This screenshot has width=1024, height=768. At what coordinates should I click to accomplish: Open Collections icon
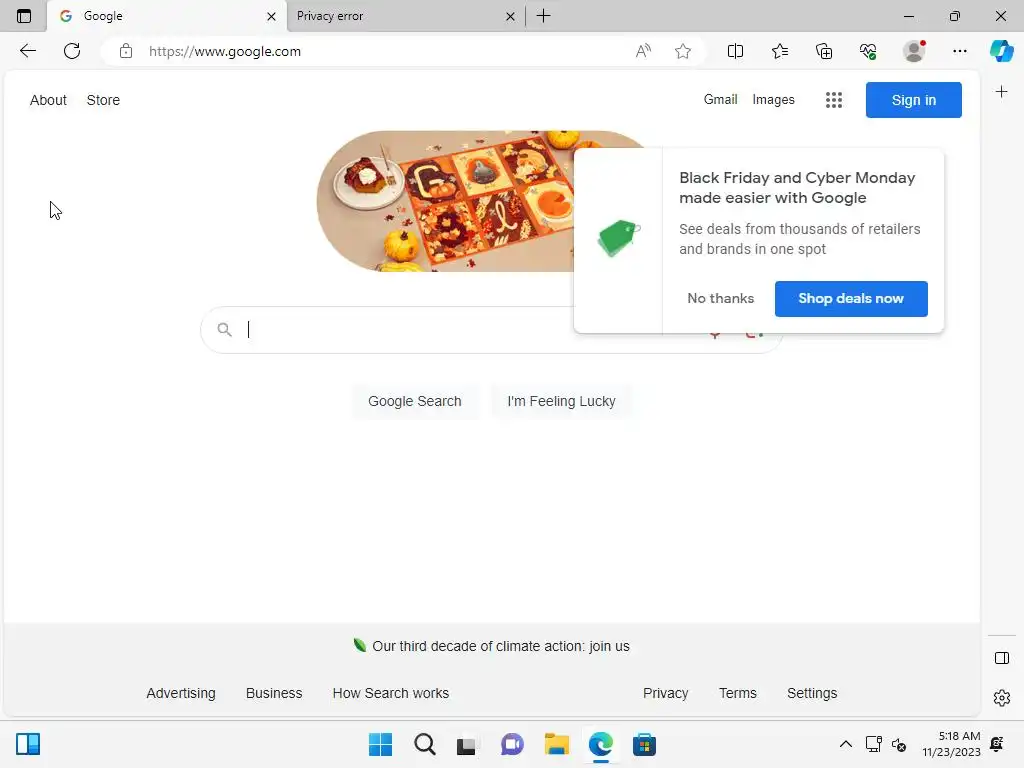coord(824,51)
